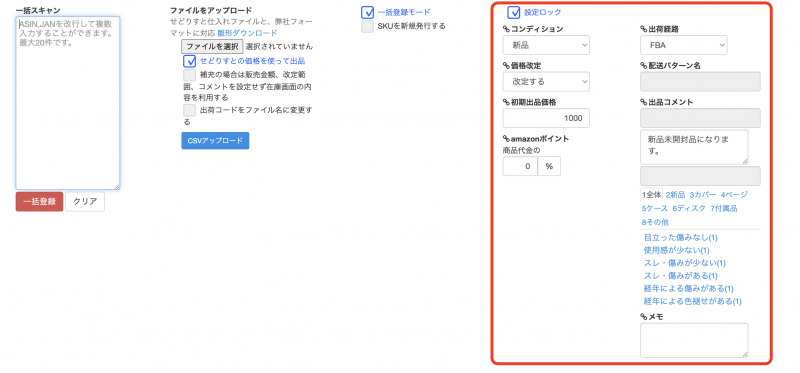
Task: Focus the メモ textarea
Action: 694,340
